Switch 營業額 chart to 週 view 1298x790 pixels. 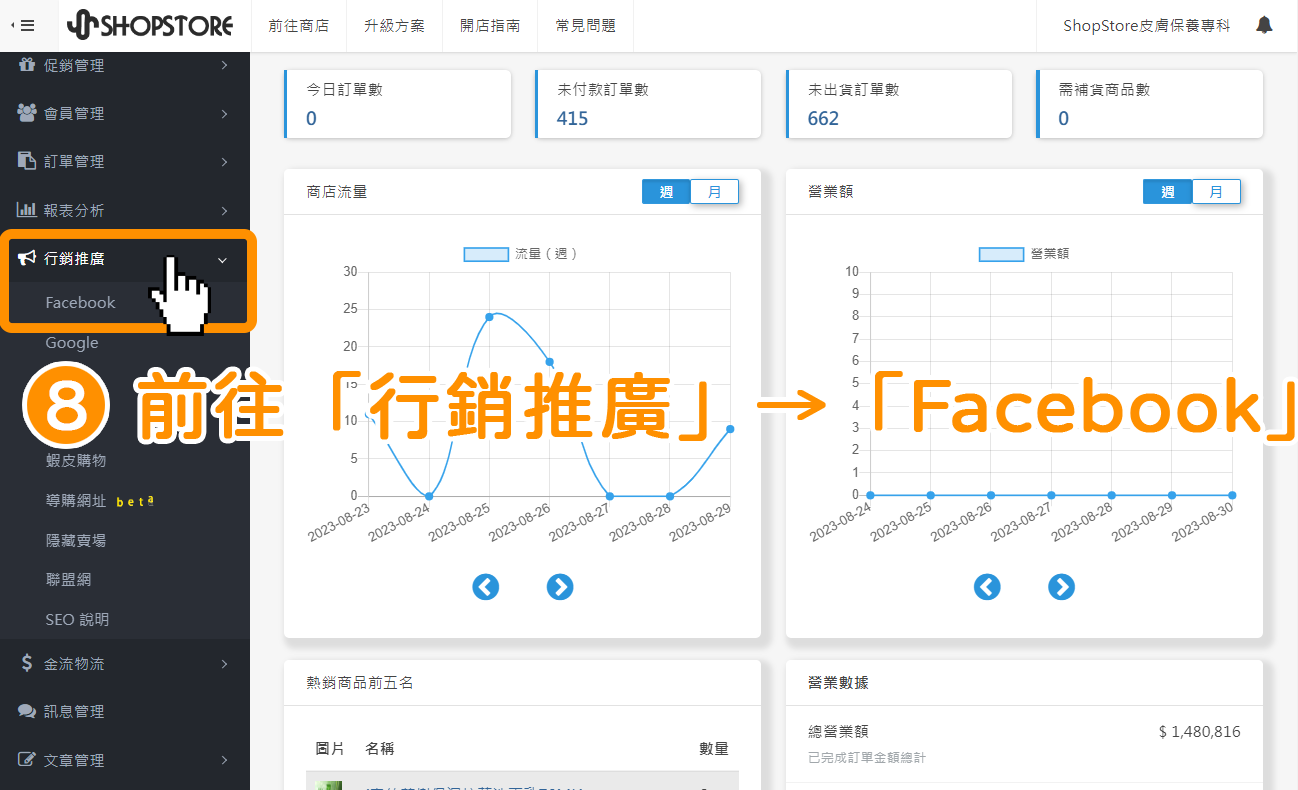1167,192
